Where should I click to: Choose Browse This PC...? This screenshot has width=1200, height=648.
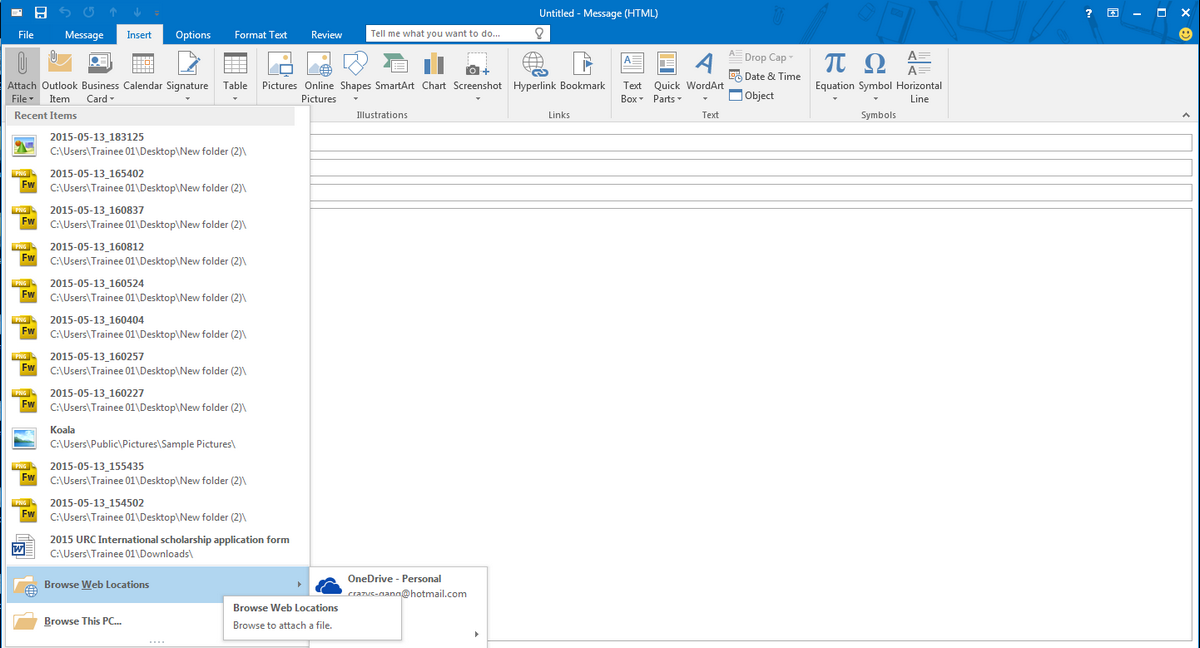(158, 621)
